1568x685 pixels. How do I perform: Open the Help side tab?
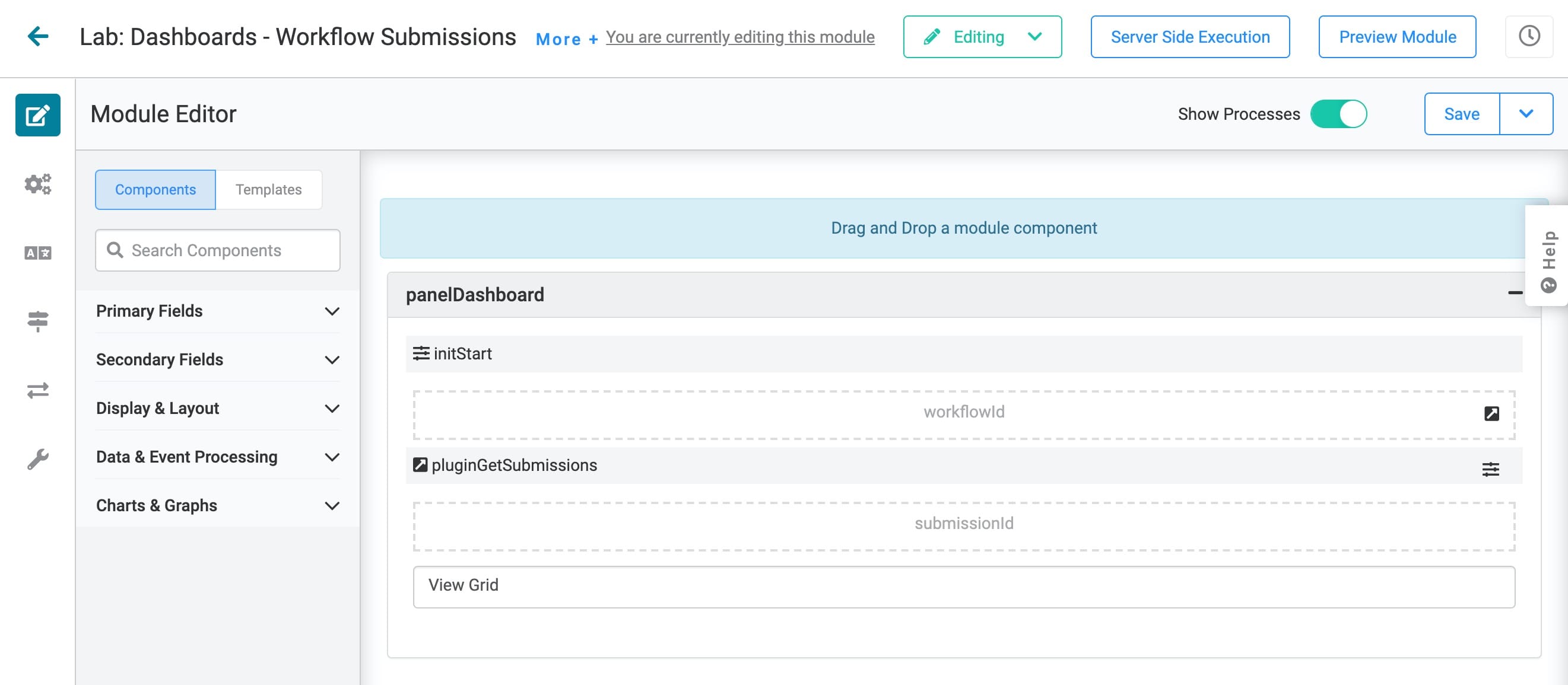(x=1547, y=256)
